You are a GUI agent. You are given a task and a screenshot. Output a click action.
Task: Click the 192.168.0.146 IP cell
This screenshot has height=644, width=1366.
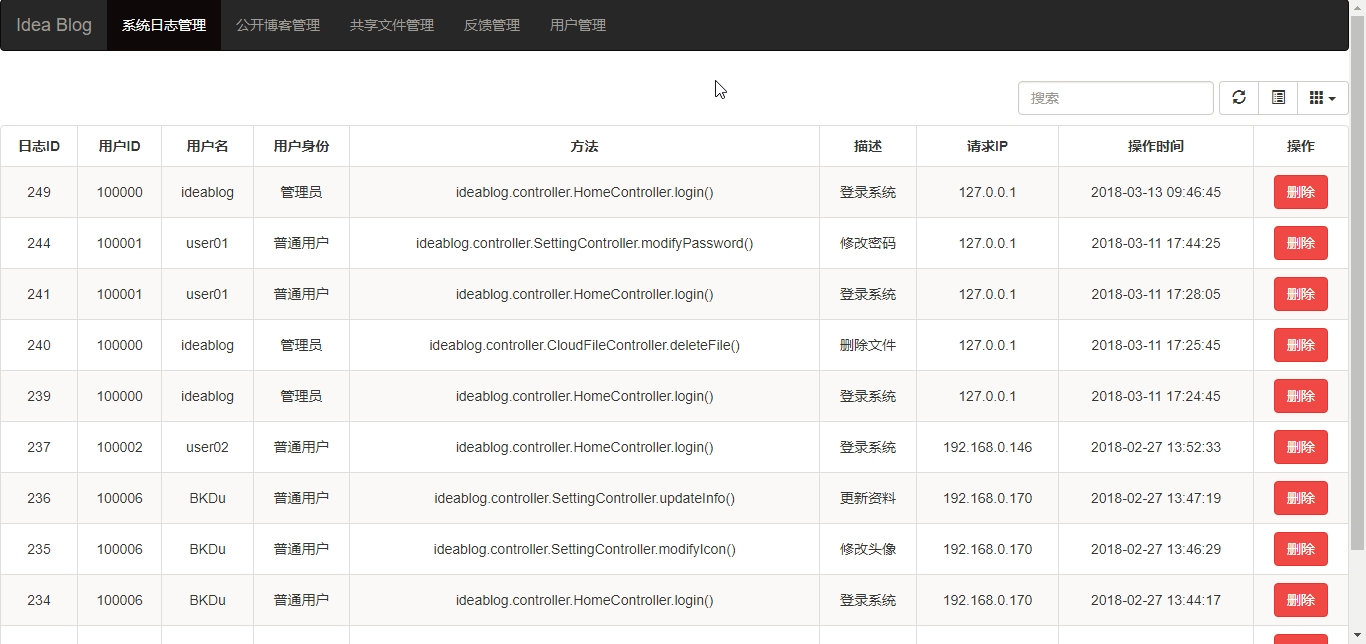[x=987, y=447]
